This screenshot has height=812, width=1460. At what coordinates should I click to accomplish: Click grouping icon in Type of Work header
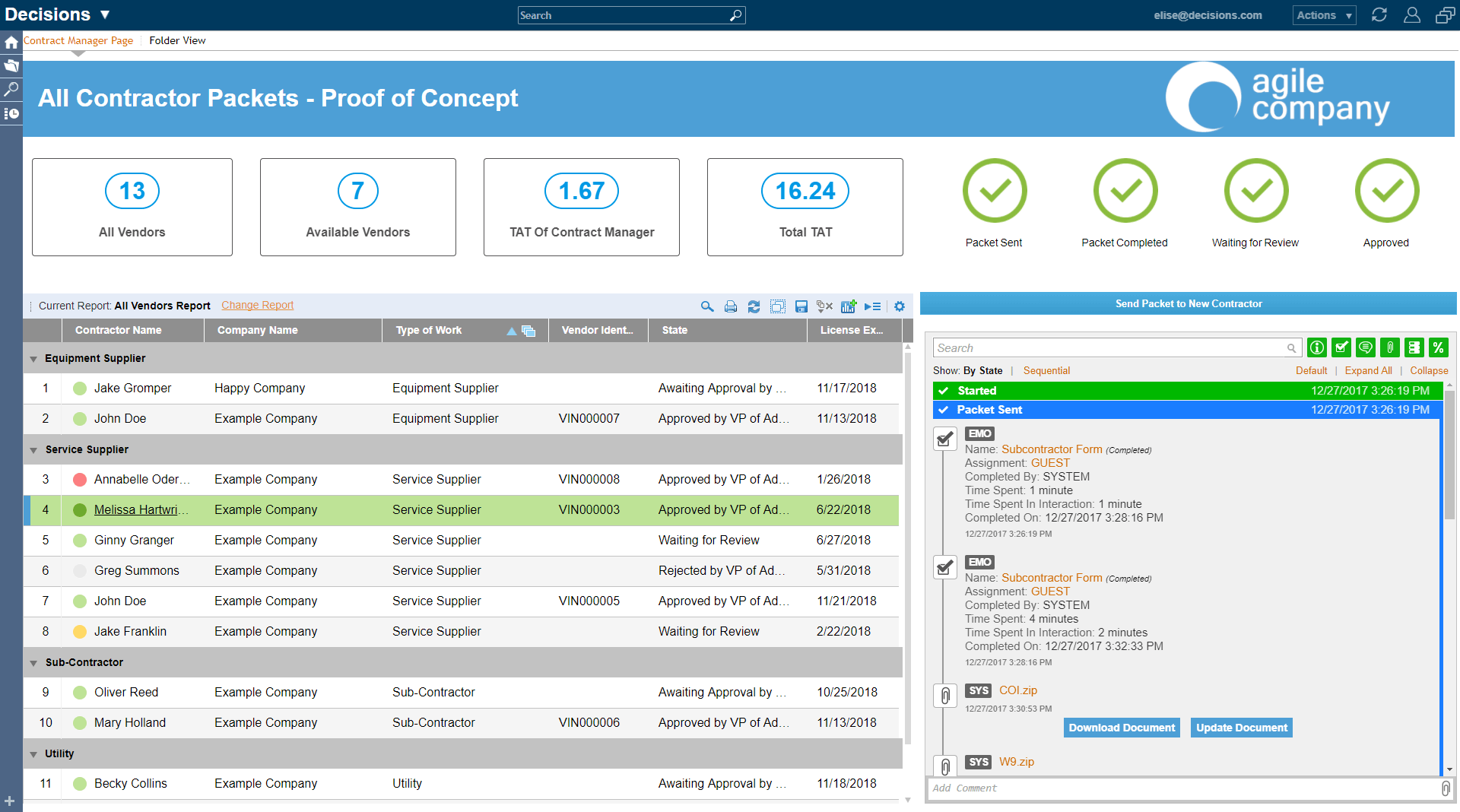point(528,331)
